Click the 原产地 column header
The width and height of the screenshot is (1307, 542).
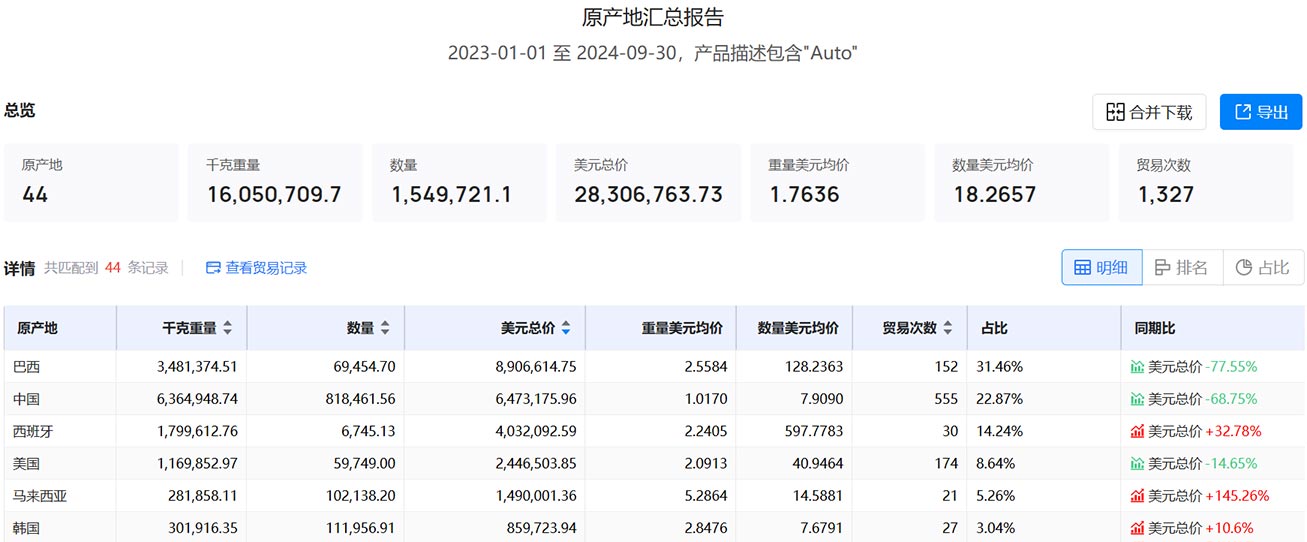coord(60,328)
